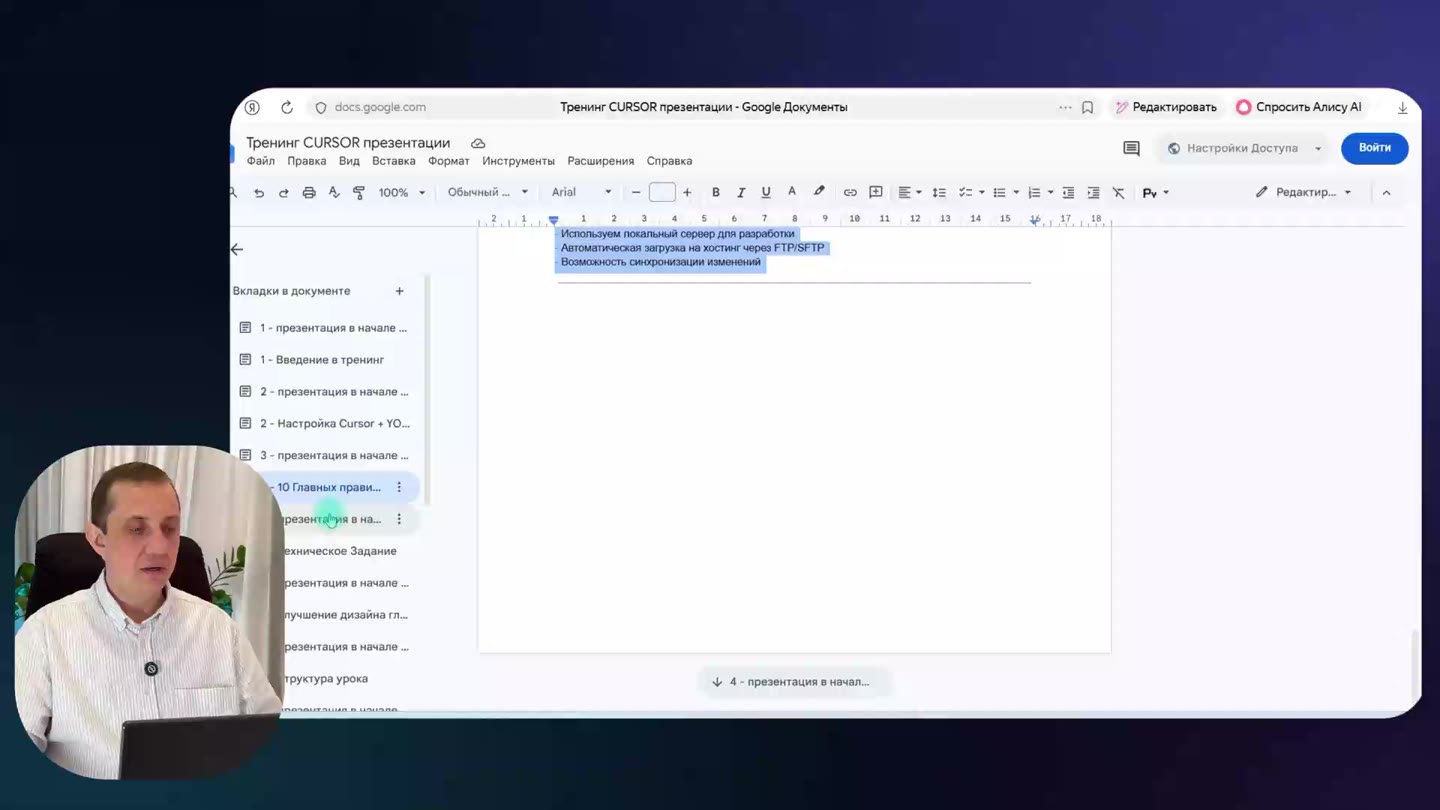This screenshot has height=810, width=1440.
Task: Increase font size with the plus button
Action: pos(687,193)
